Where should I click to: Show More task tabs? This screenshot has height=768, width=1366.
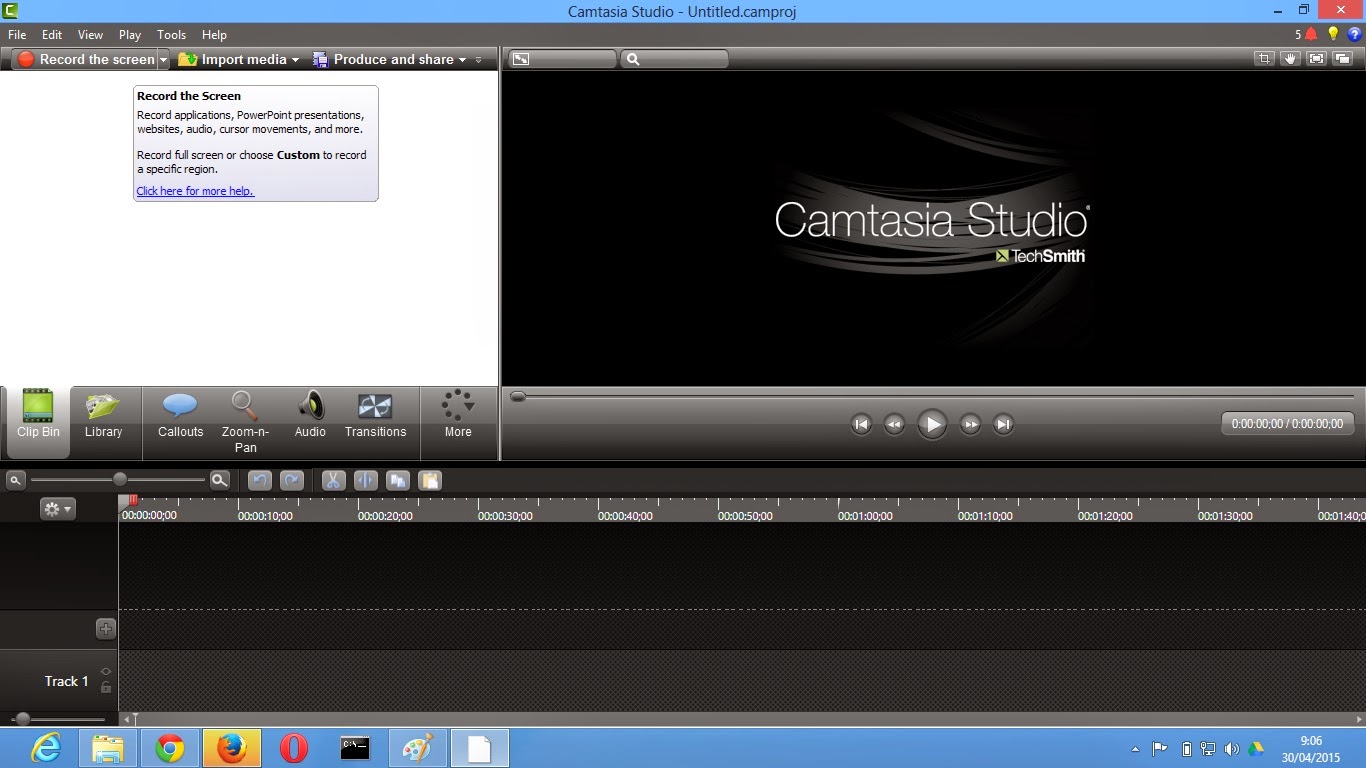[458, 415]
